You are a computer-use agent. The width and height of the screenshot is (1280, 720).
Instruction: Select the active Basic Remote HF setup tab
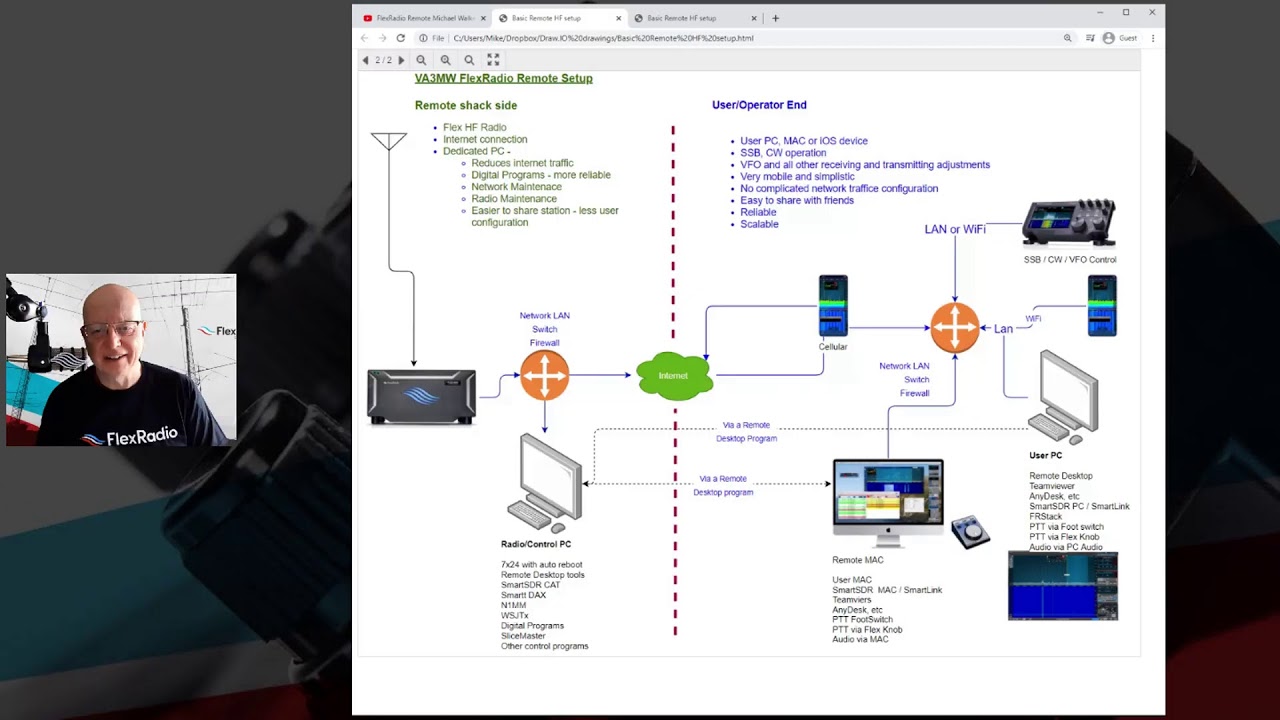(x=546, y=18)
